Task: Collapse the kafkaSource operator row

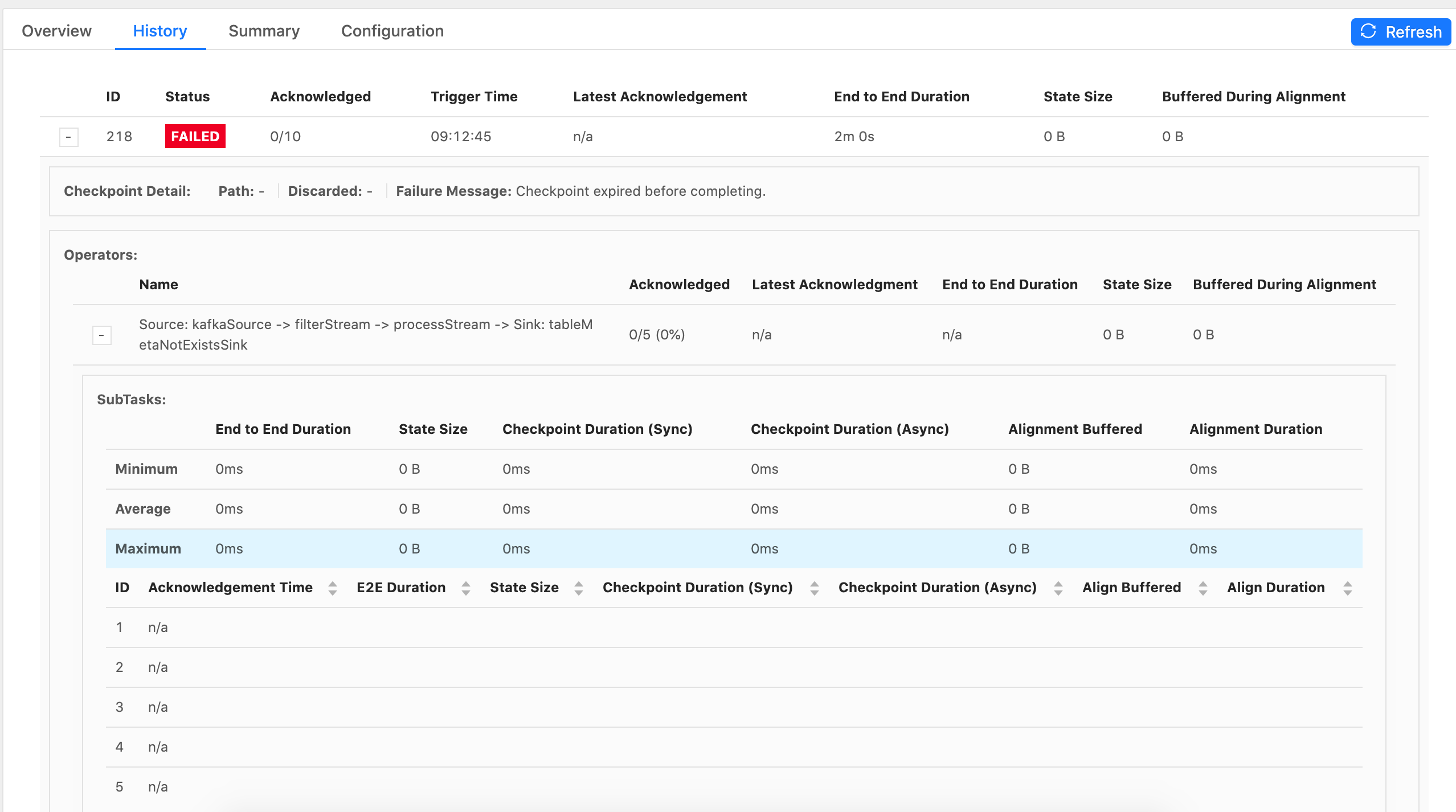Action: click(101, 335)
